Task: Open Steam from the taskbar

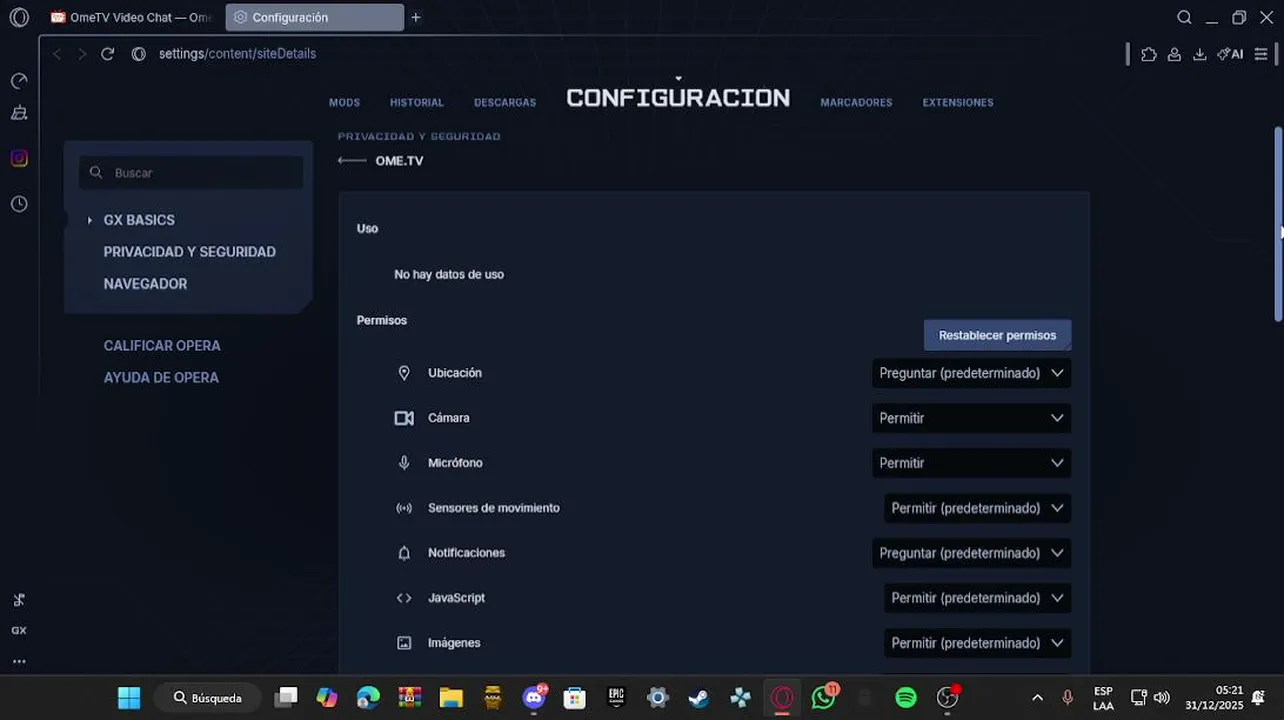Action: pos(699,698)
